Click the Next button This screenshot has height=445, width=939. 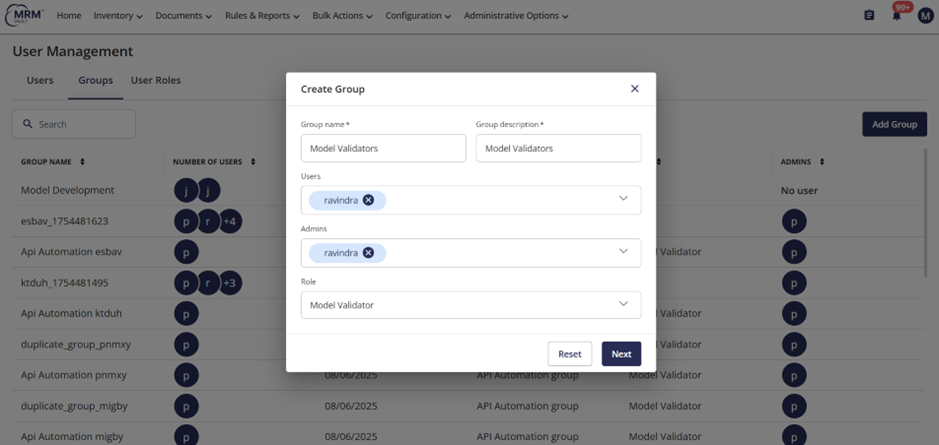(x=621, y=354)
